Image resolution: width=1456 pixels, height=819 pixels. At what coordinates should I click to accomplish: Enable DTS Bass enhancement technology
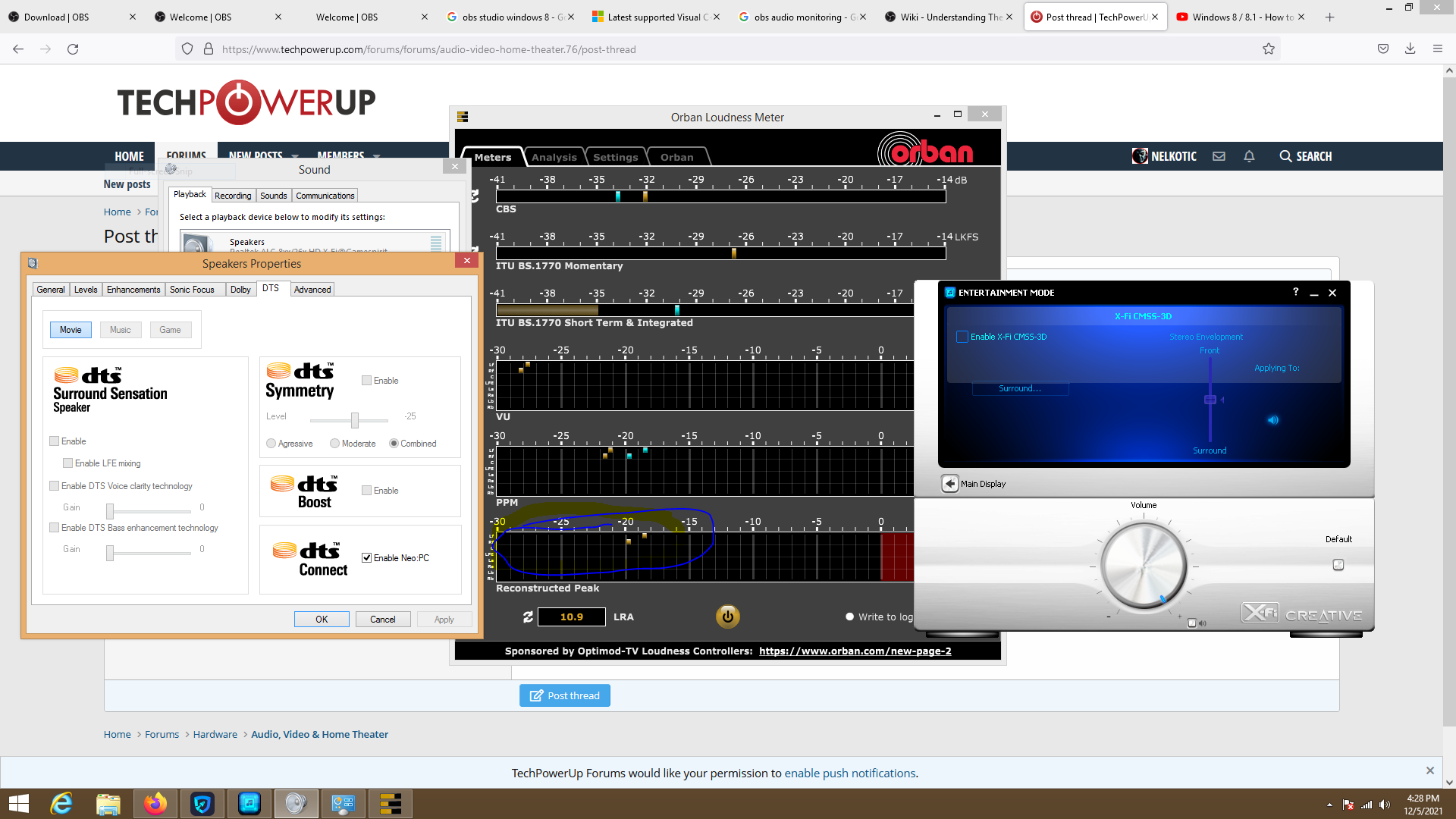click(x=54, y=528)
